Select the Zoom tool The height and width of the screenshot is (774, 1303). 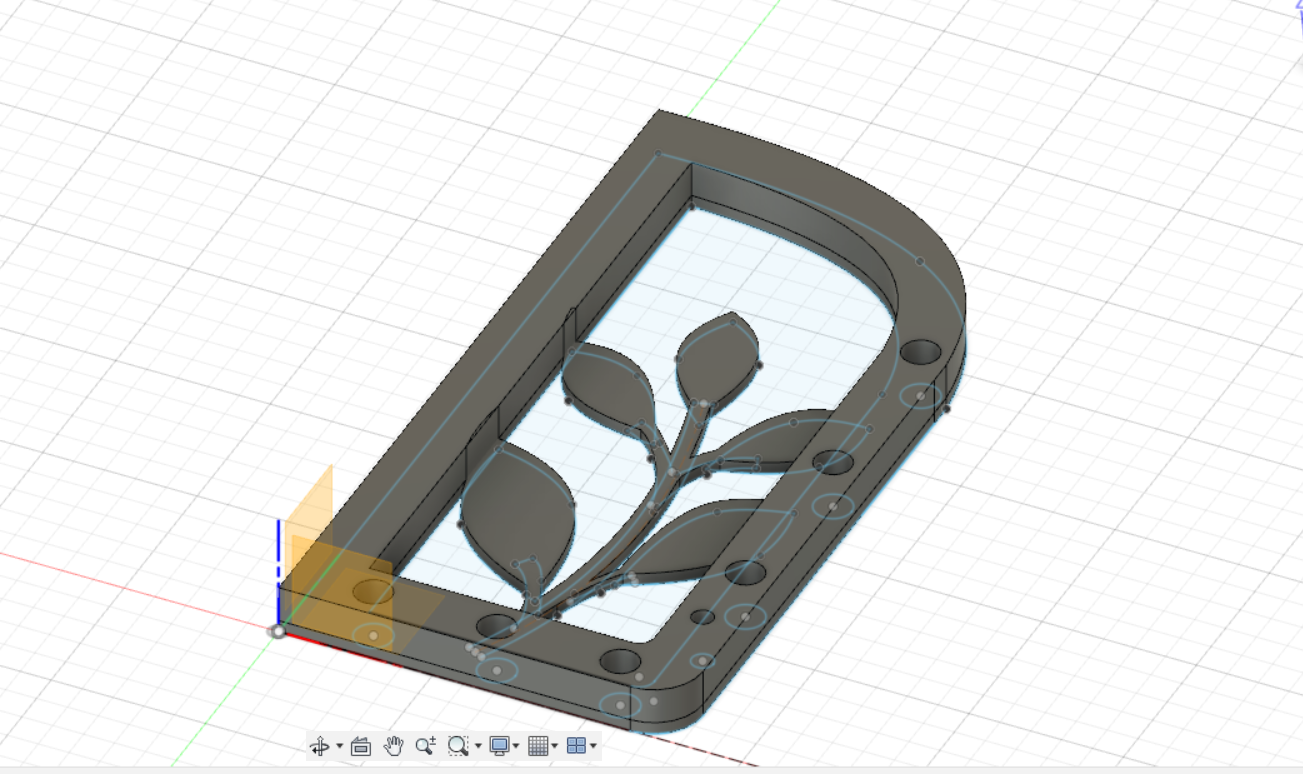(425, 746)
